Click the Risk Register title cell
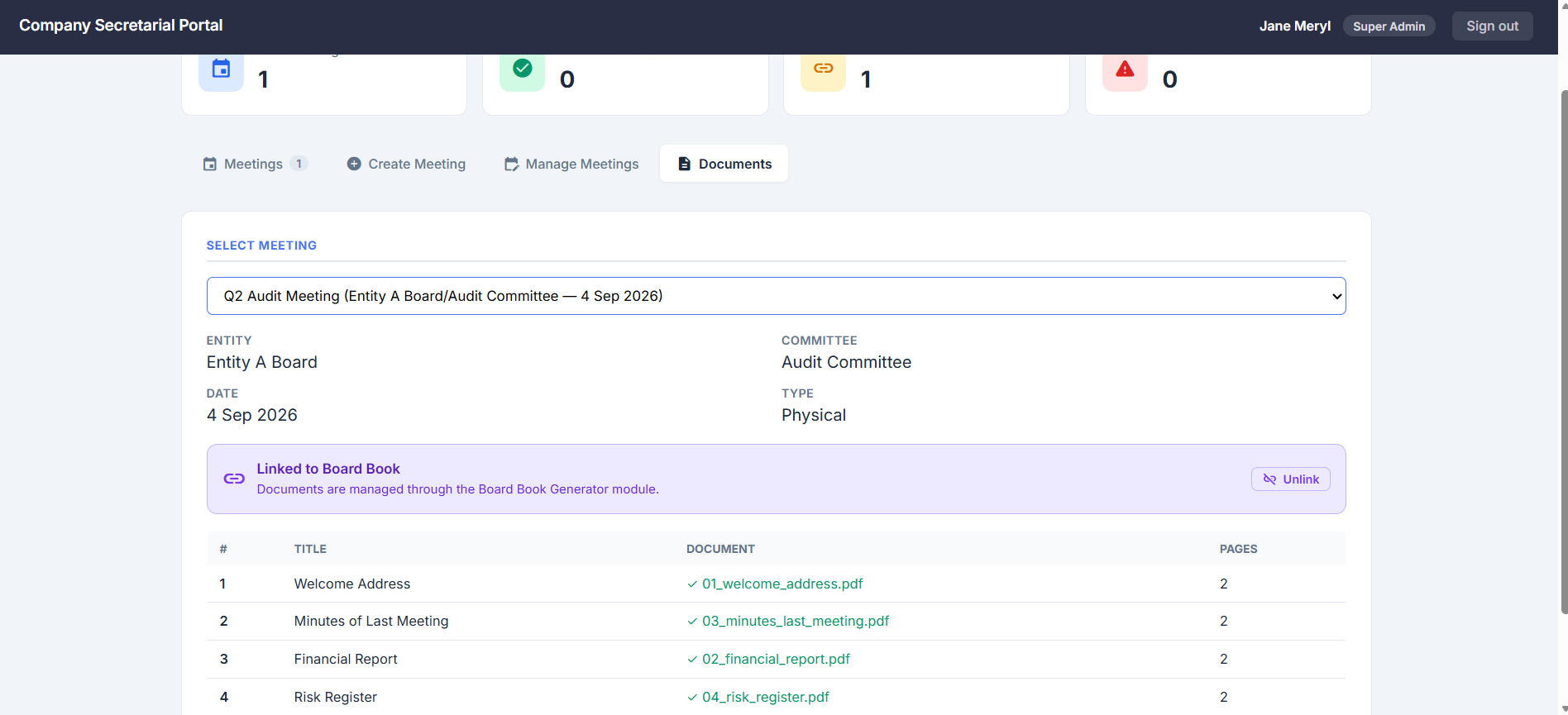1568x715 pixels. tap(336, 697)
